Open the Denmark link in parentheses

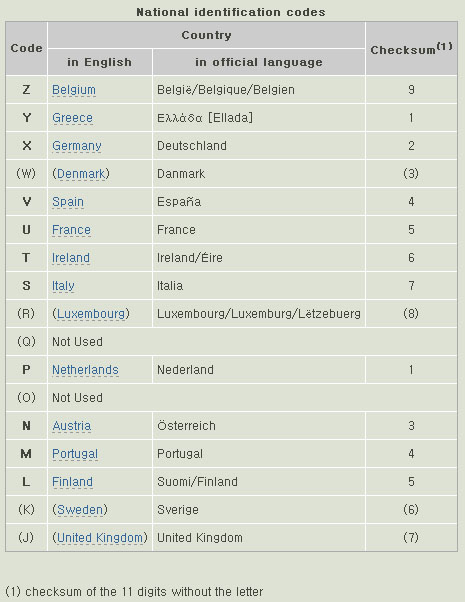(81, 174)
